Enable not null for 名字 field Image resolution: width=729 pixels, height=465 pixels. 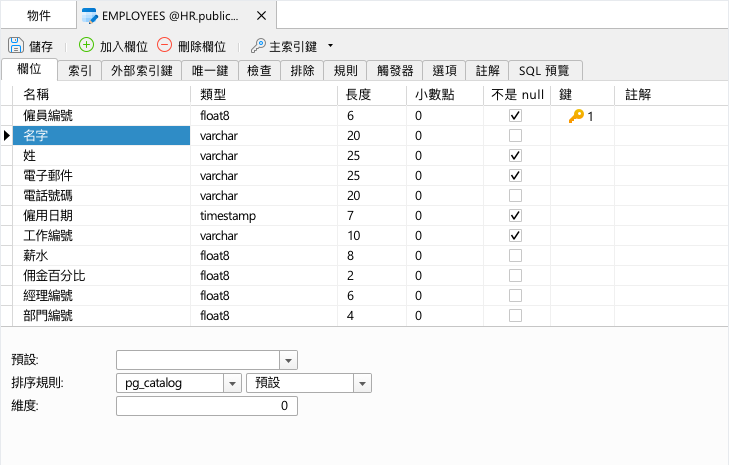point(515,136)
